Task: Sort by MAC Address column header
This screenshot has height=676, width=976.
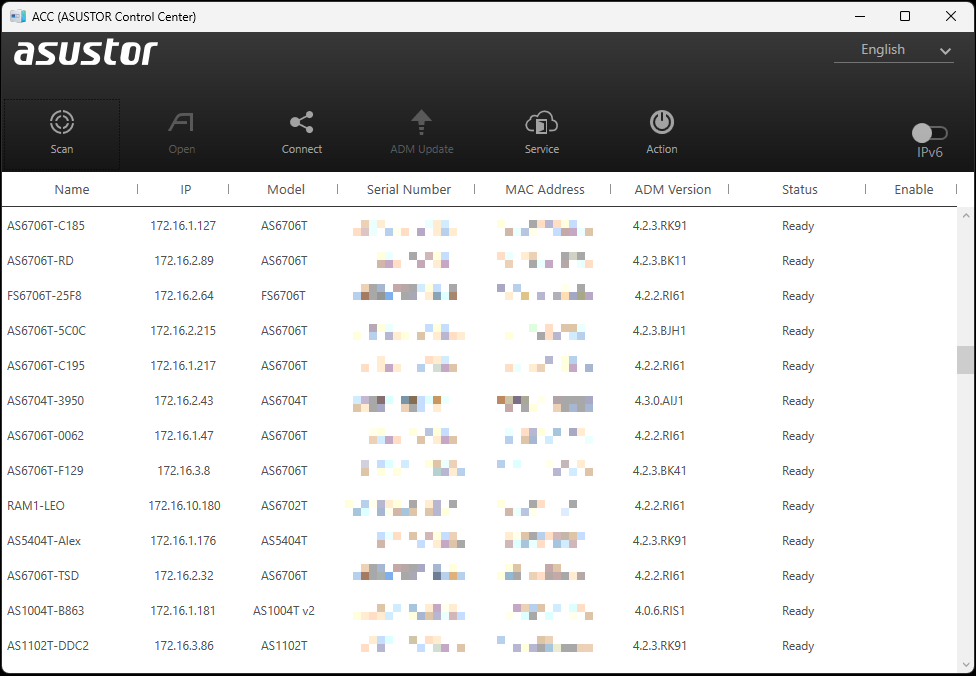Action: [x=545, y=189]
